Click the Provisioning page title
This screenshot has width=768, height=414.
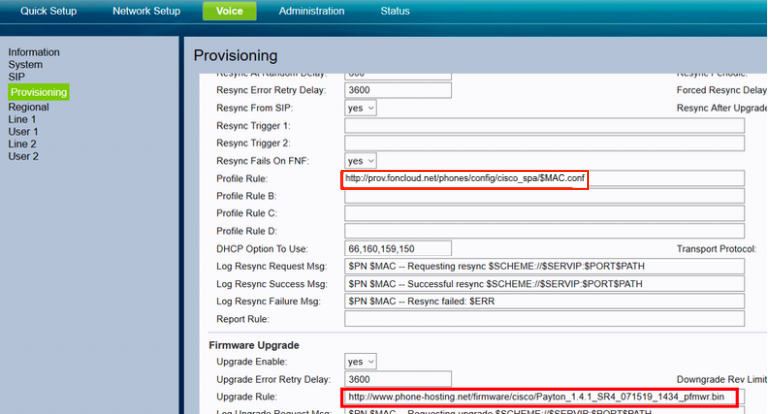236,55
